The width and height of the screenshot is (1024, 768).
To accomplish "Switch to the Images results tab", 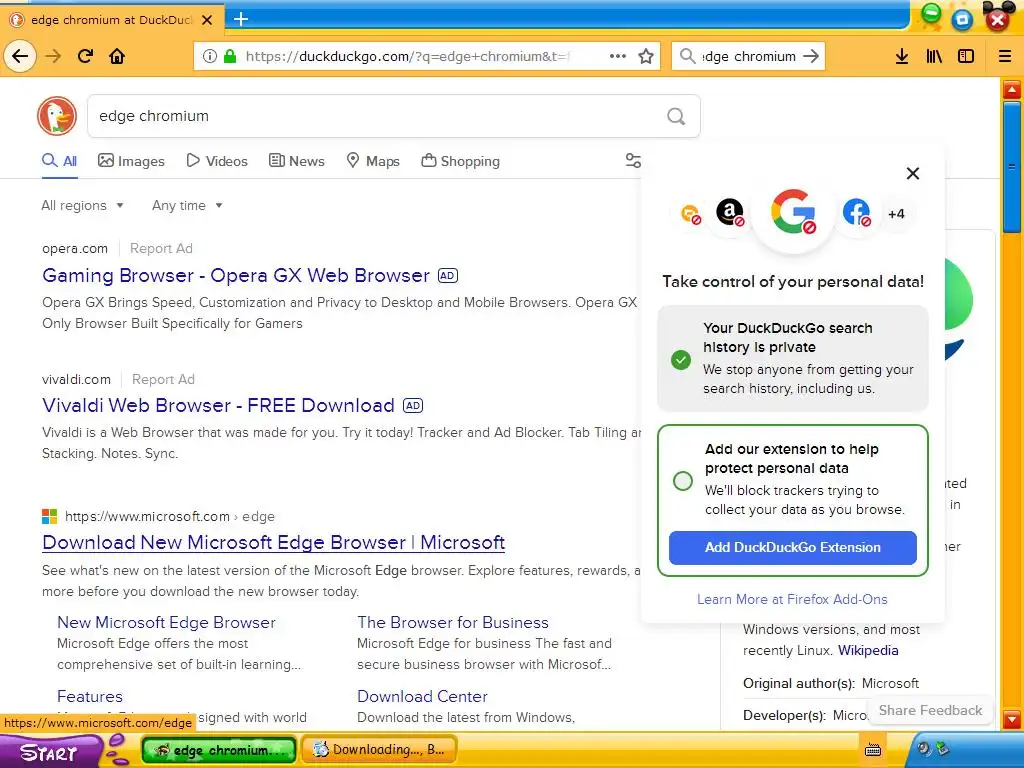I will pyautogui.click(x=131, y=161).
